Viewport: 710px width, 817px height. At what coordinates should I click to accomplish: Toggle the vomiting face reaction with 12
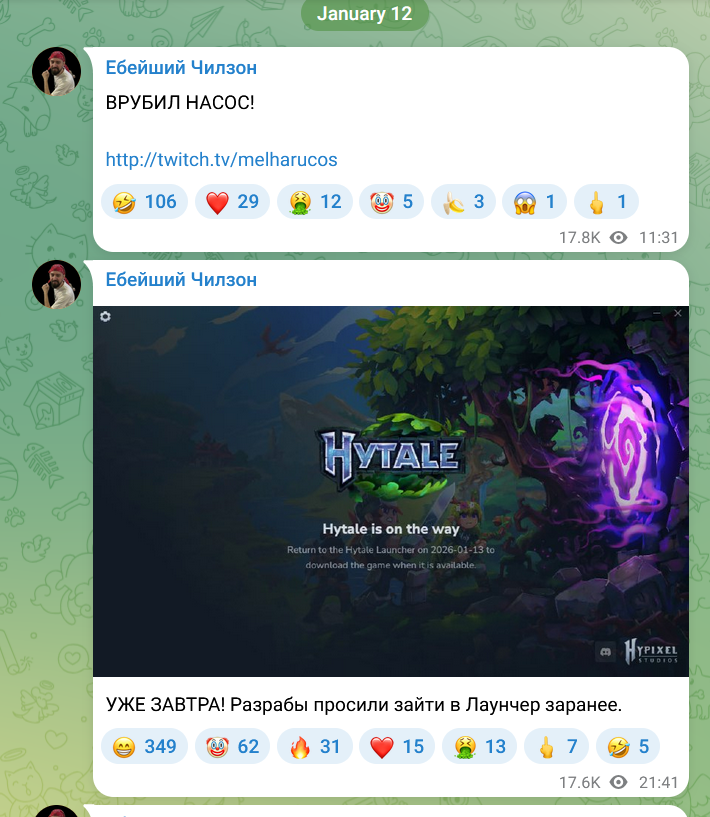(x=315, y=202)
